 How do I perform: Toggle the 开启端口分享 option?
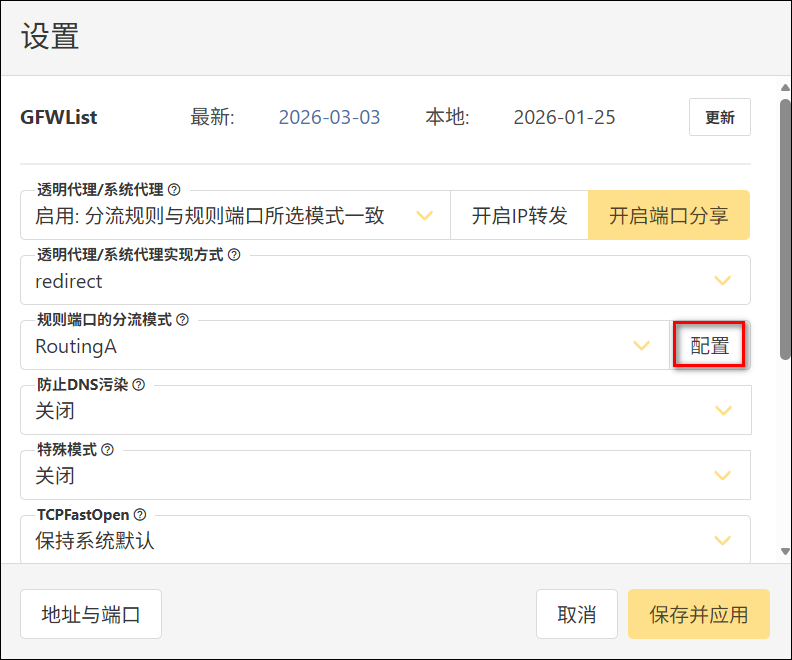[x=668, y=216]
